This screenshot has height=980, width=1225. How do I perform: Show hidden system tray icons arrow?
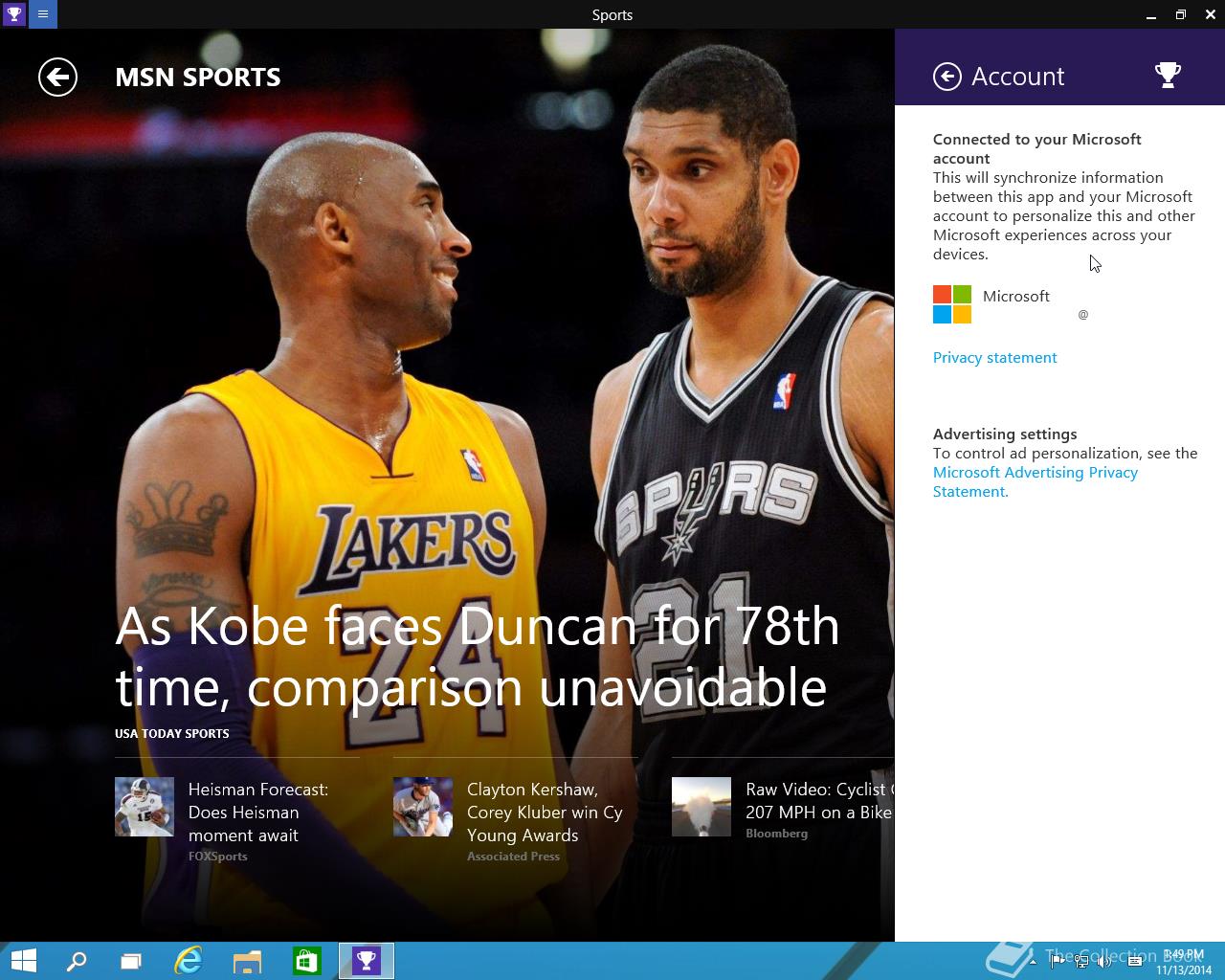[x=1033, y=962]
